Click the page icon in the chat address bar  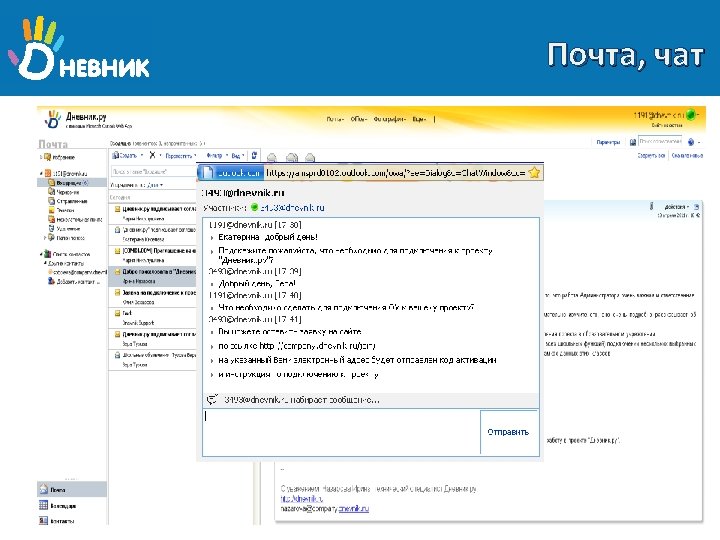[x=208, y=173]
